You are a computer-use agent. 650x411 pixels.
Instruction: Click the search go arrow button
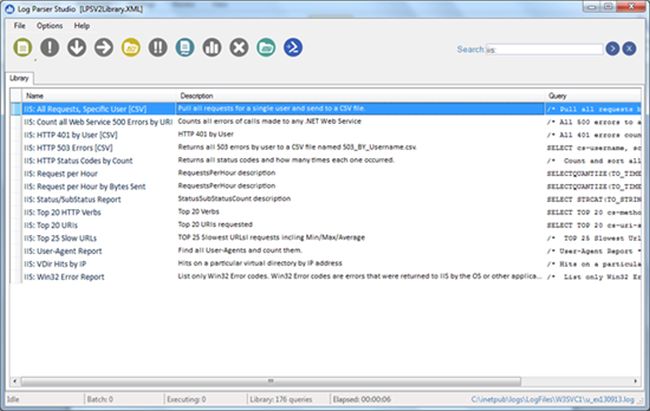(612, 49)
